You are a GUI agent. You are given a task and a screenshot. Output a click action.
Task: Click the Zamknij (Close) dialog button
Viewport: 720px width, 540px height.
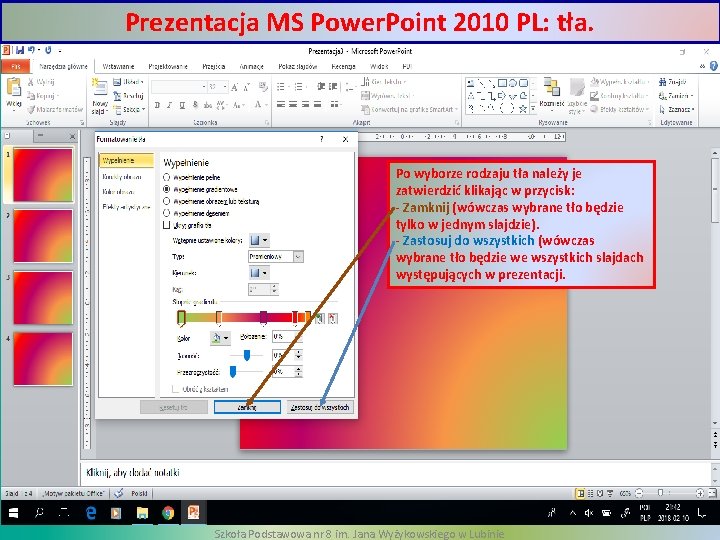247,407
